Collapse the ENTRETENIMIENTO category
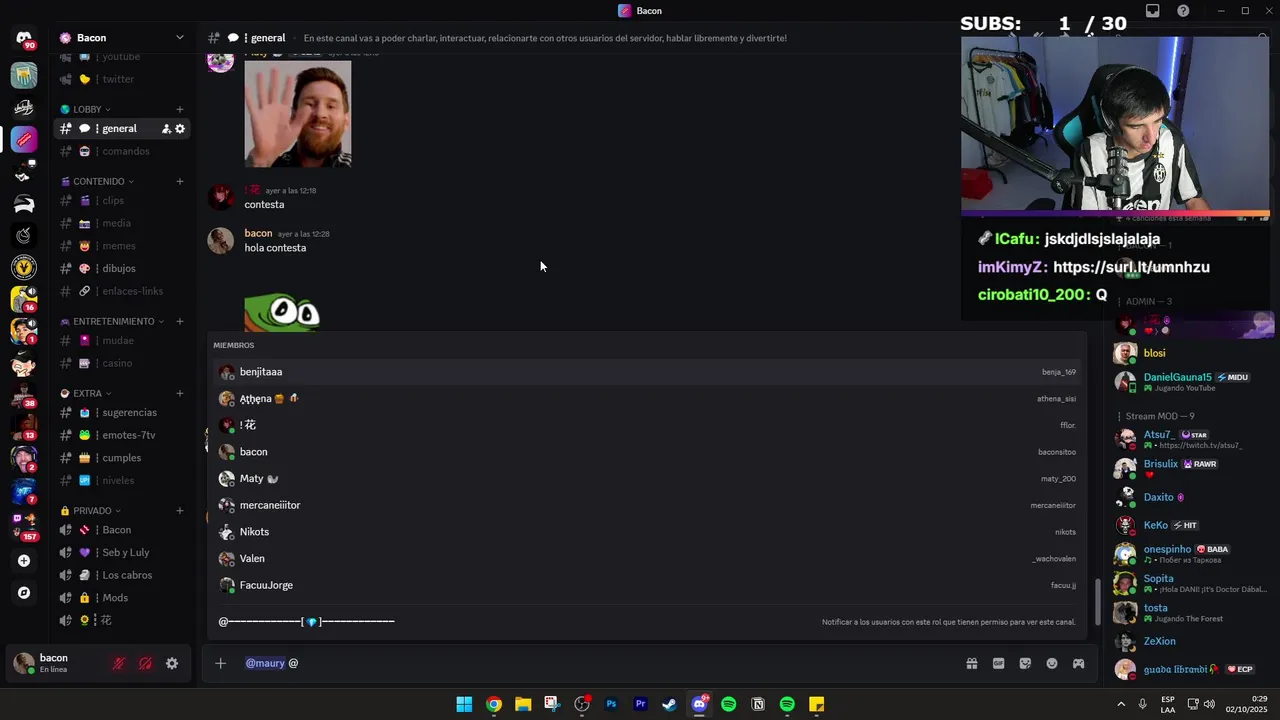1280x720 pixels. pyautogui.click(x=113, y=321)
